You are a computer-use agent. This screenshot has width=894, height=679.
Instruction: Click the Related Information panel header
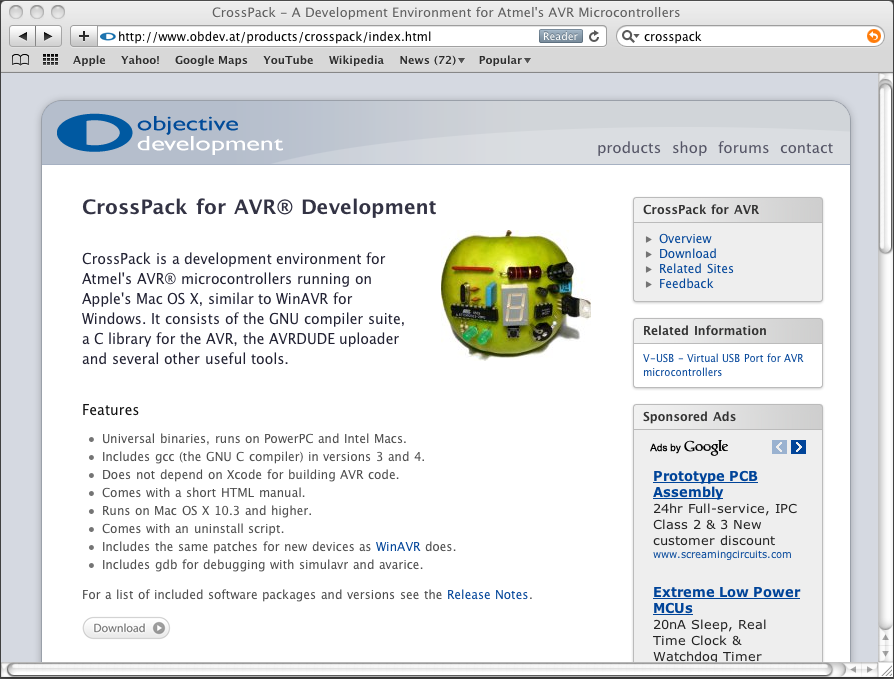728,331
